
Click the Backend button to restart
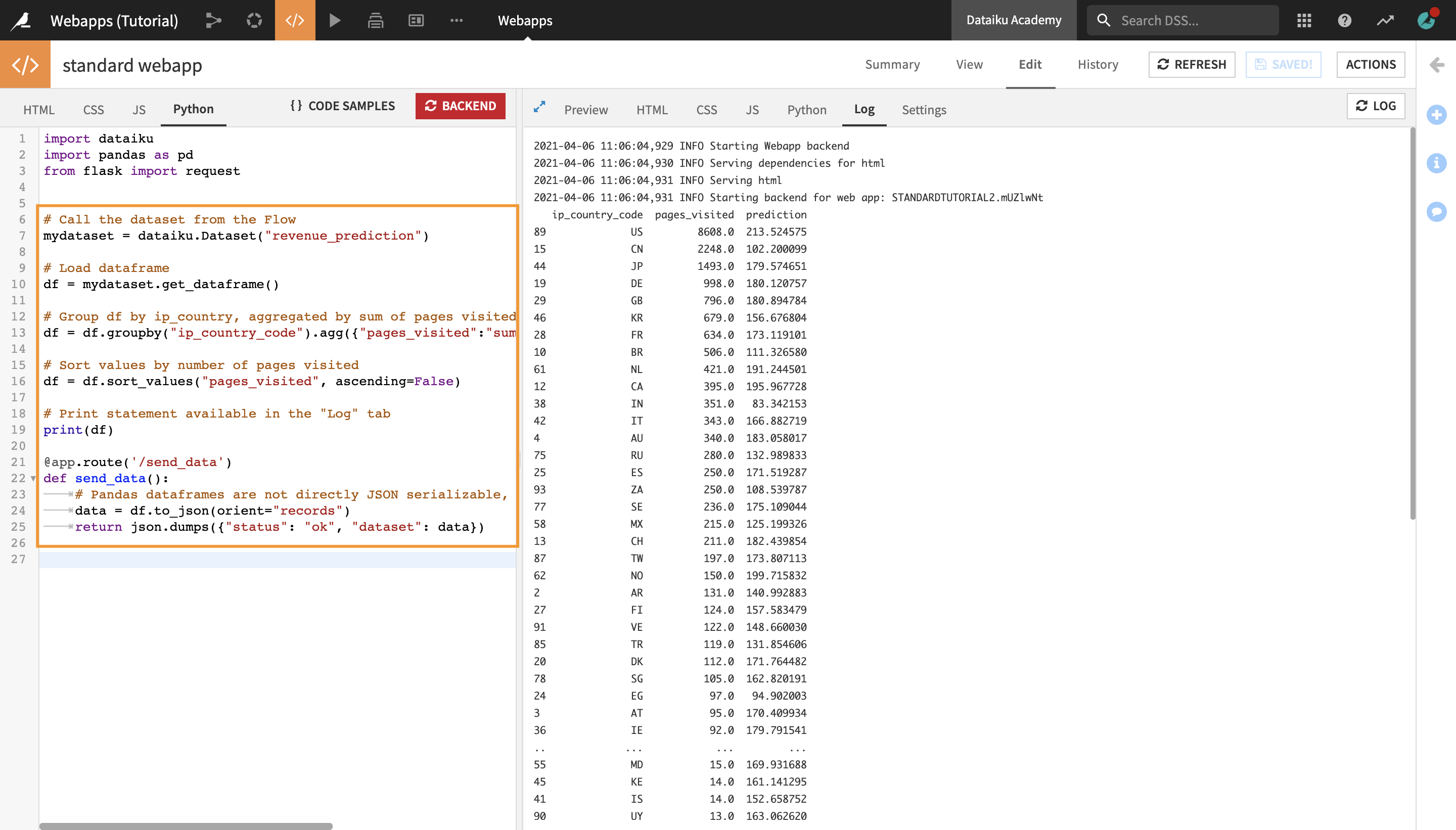click(460, 107)
